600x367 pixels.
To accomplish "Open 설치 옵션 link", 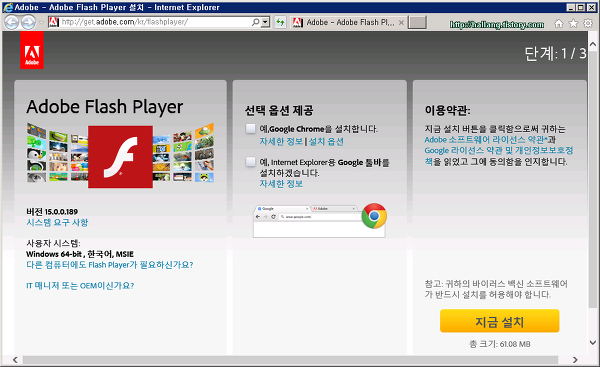I will coord(326,142).
